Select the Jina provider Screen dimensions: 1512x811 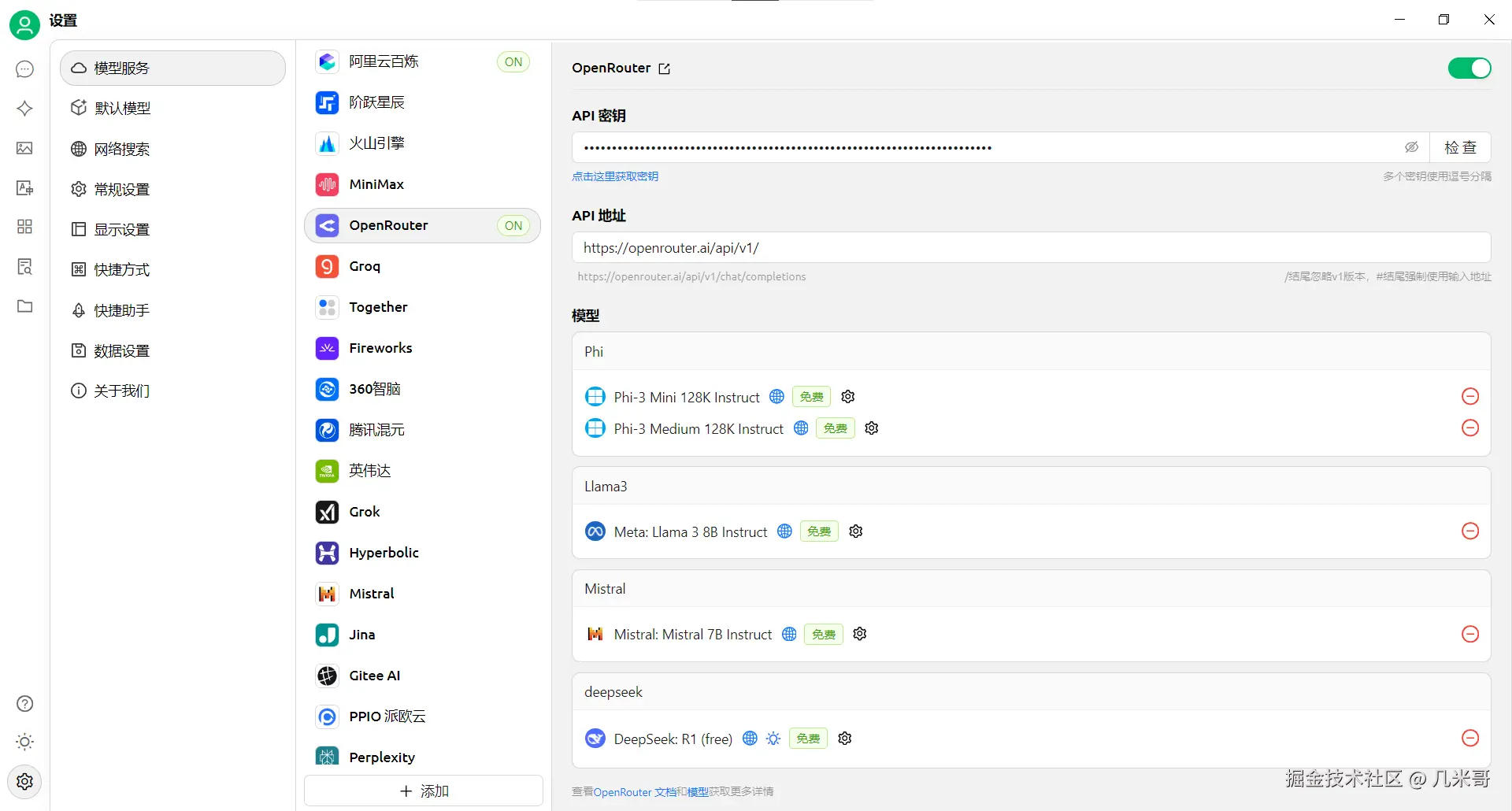(x=423, y=635)
